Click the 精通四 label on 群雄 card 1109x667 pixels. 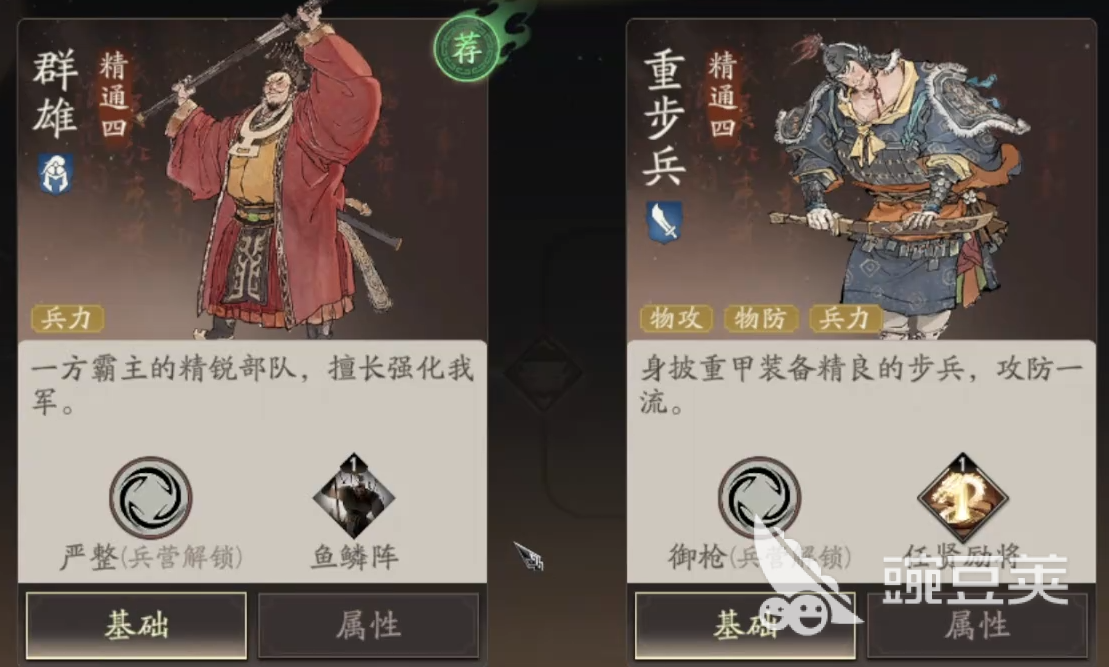coord(113,94)
